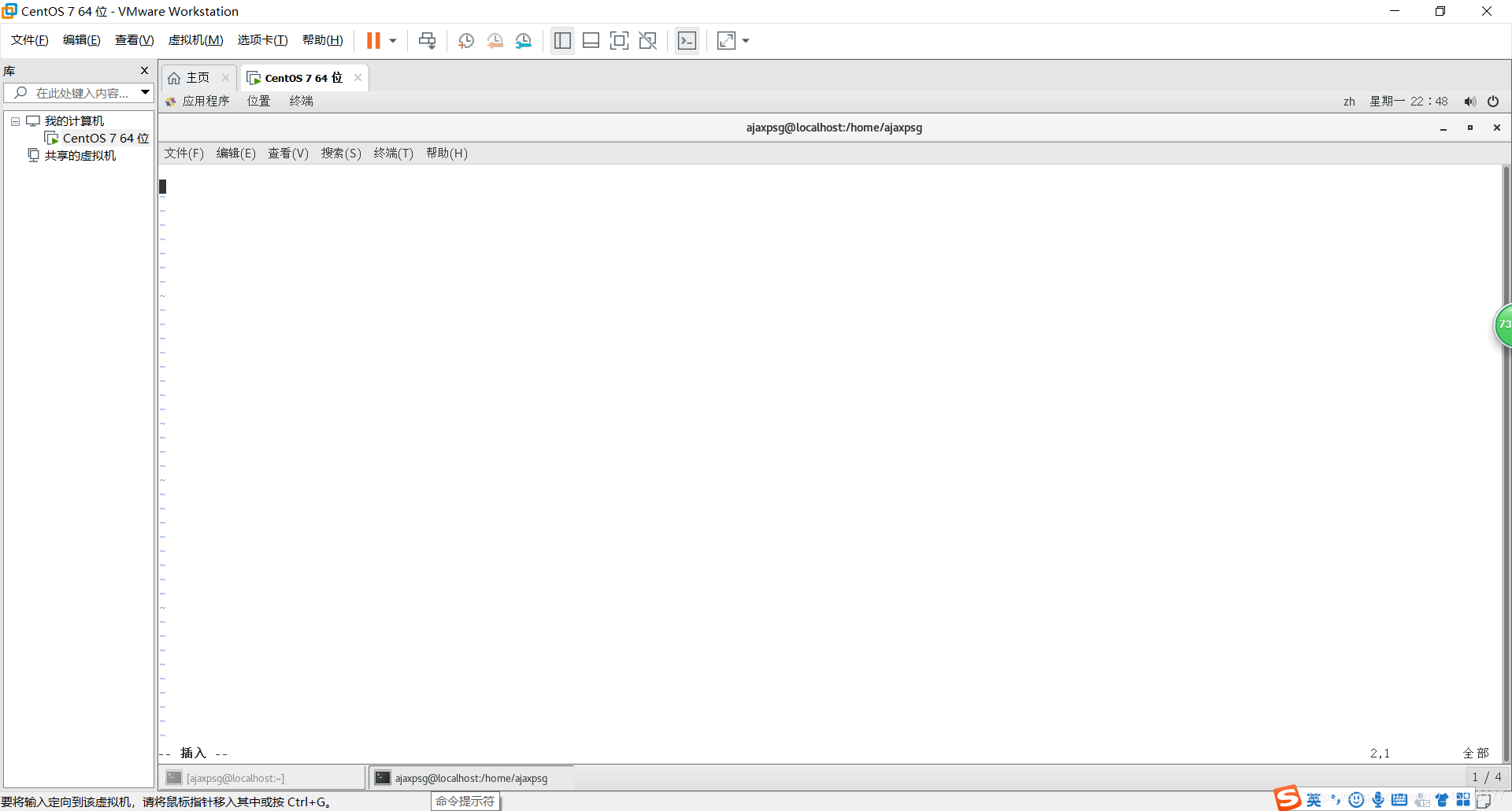Screen dimensions: 1512x811
Task: Pause the virtual machine with orange button
Action: point(373,40)
